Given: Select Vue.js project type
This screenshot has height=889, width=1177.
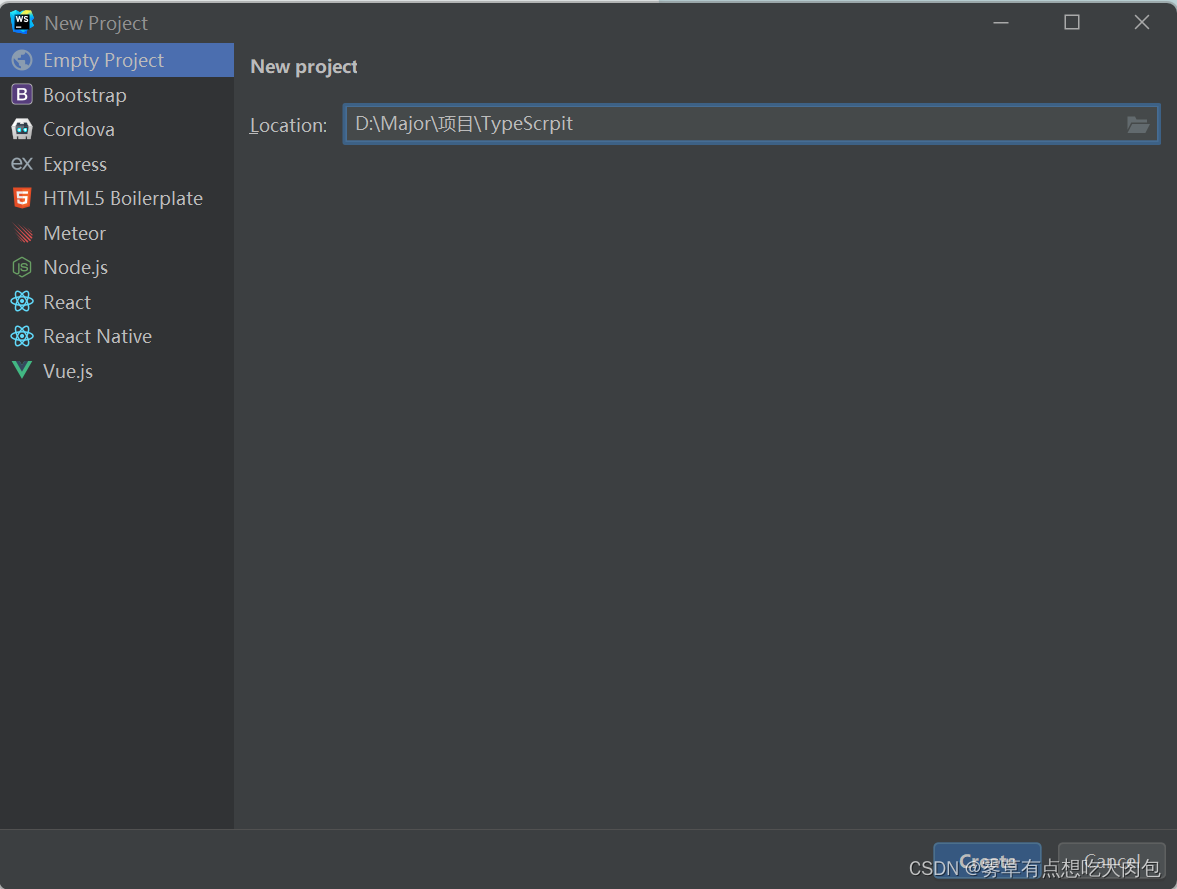Looking at the screenshot, I should (x=117, y=371).
